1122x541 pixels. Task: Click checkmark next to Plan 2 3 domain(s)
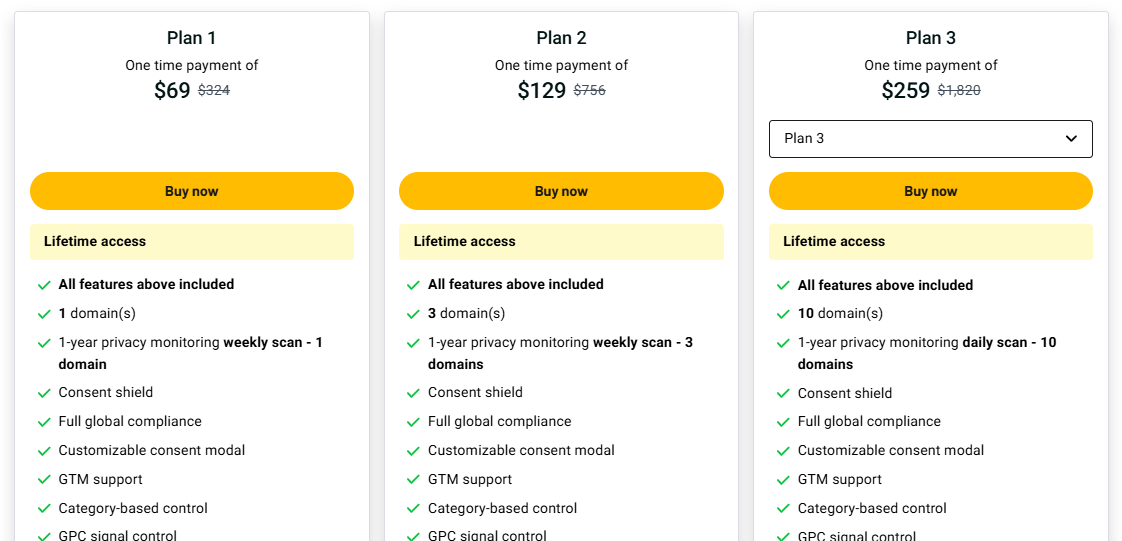[413, 314]
